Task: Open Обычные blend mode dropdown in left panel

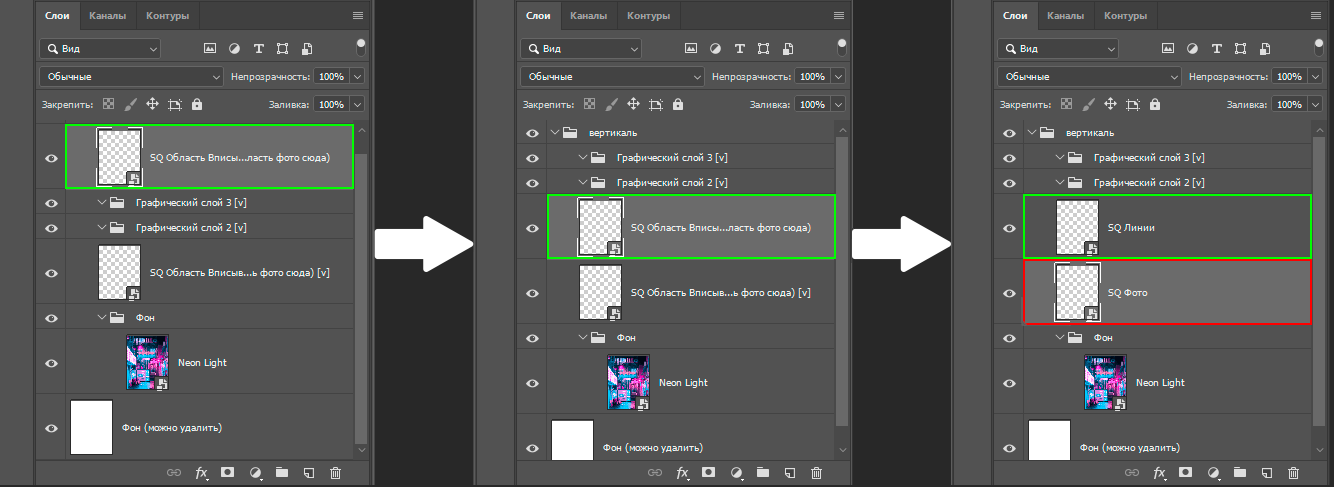Action: click(x=132, y=76)
